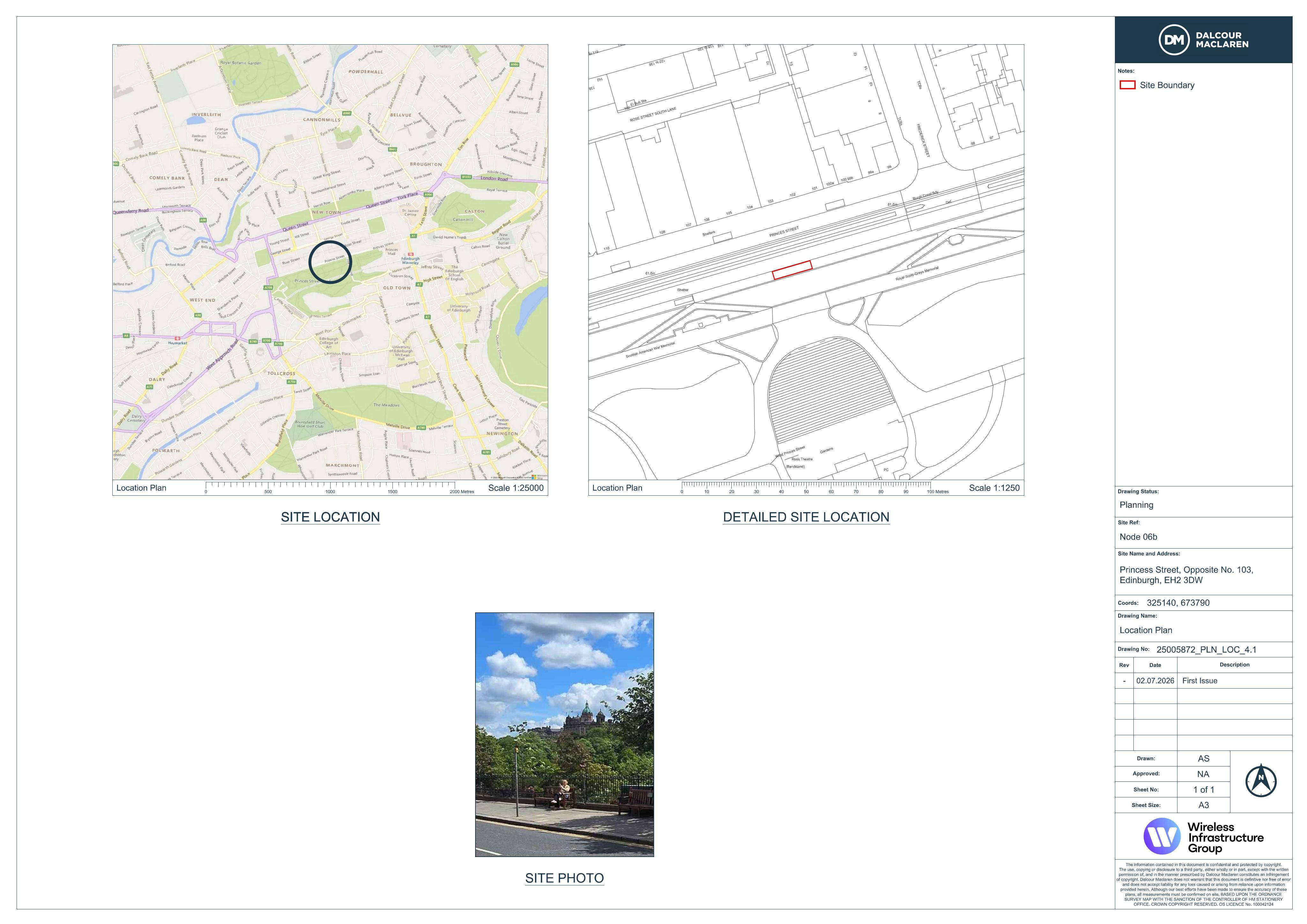Viewport: 1307px width, 924px height.
Task: Click the 'OLD TOWN' district label
Action: click(397, 288)
